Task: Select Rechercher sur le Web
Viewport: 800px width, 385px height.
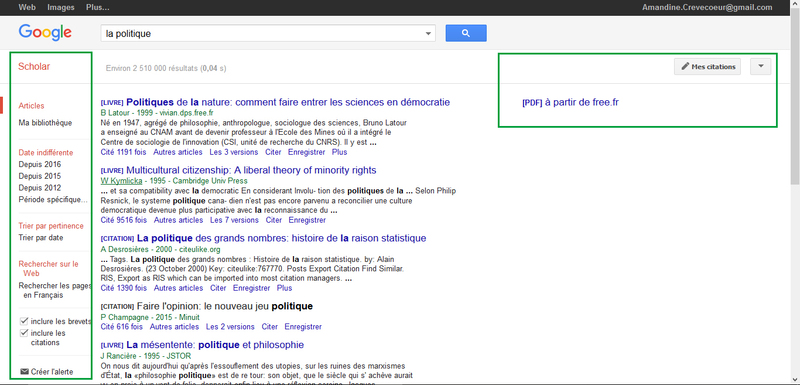Action: (48, 269)
